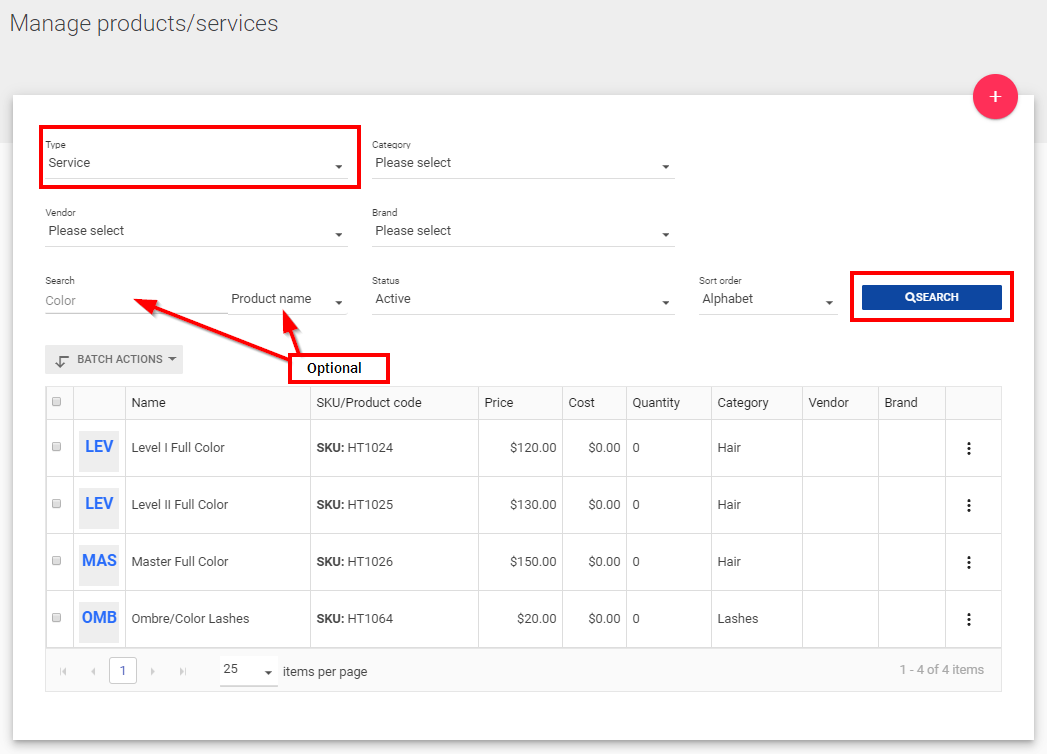Screen dimensions: 1047x754
Task: Tick the checkbox for Level I Full Color
Action: click(x=57, y=448)
